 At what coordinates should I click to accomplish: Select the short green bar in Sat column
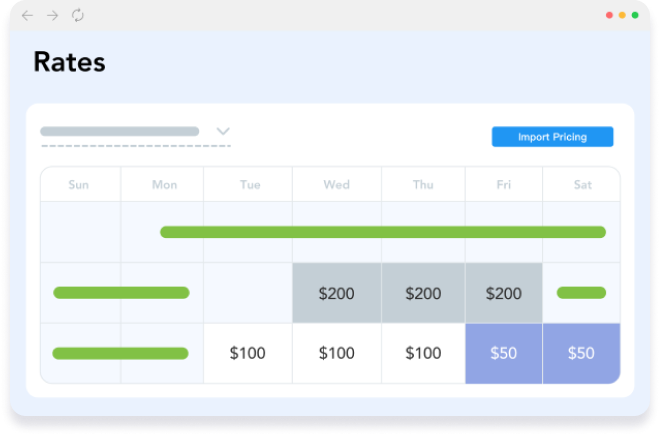(x=581, y=293)
